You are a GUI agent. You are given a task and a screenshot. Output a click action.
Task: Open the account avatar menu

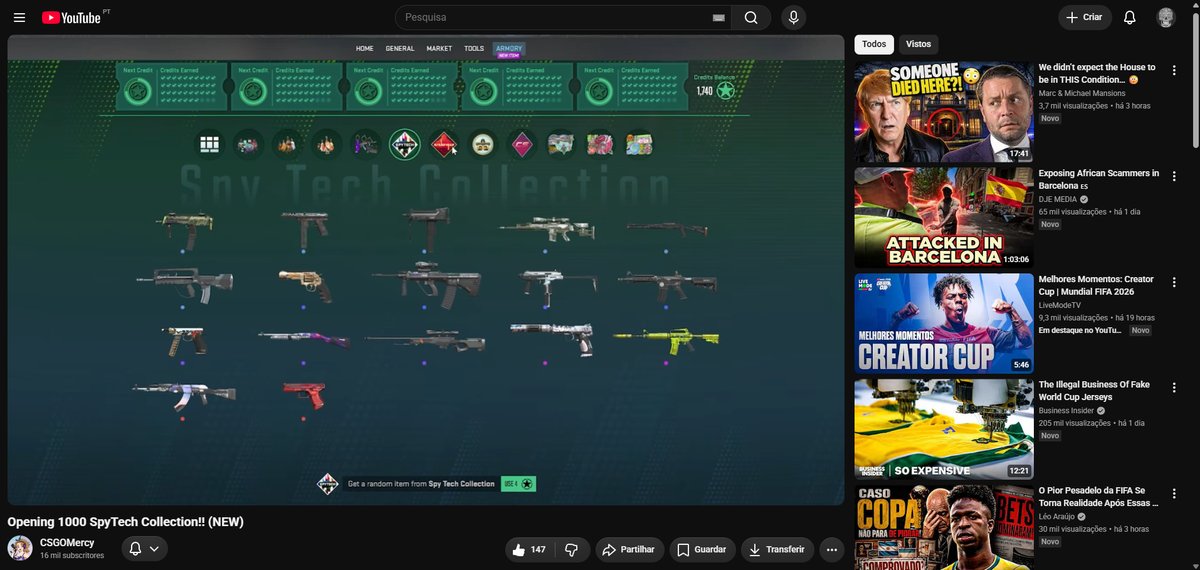coord(1166,17)
